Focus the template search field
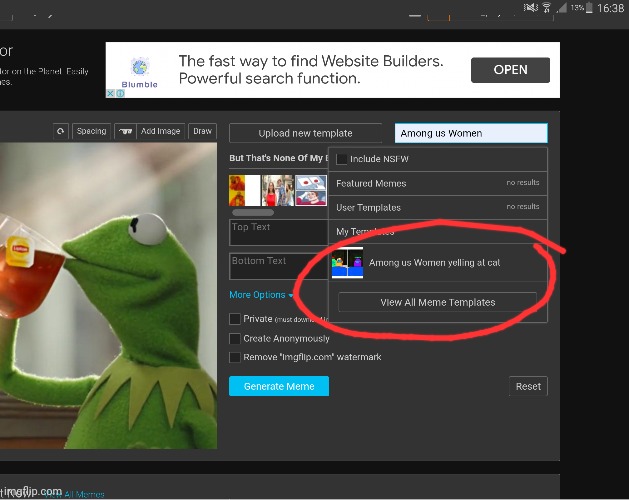 tap(471, 133)
